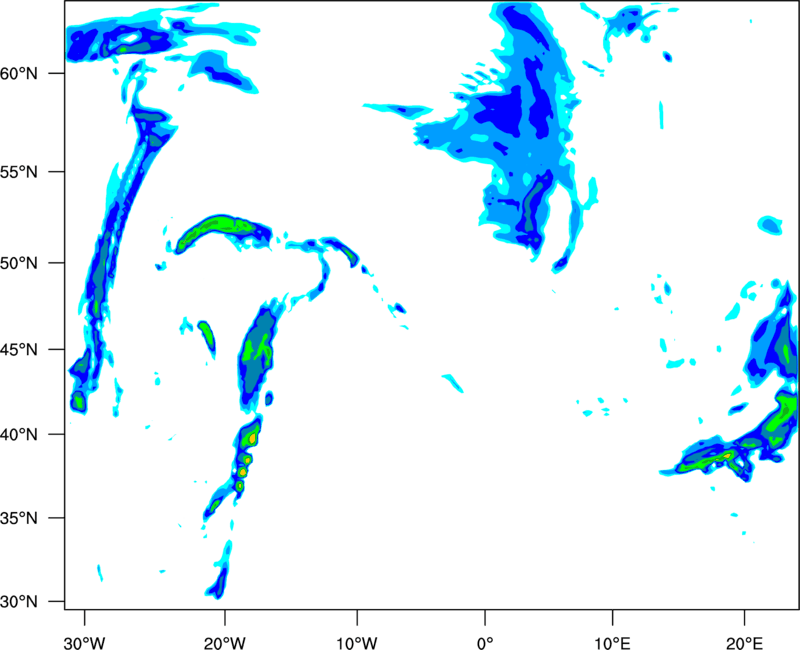
Task: Click the 50°N latitude label
Action: pyautogui.click(x=19, y=263)
